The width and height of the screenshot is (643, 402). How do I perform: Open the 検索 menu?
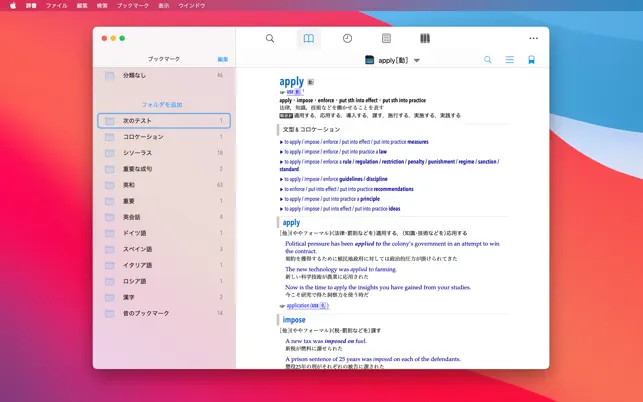[x=102, y=6]
